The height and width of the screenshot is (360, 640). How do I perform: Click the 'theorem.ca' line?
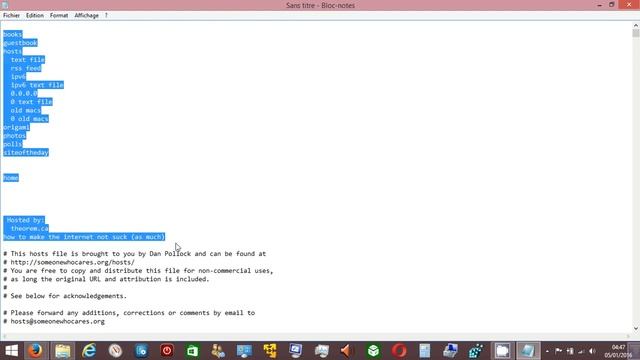coord(30,229)
